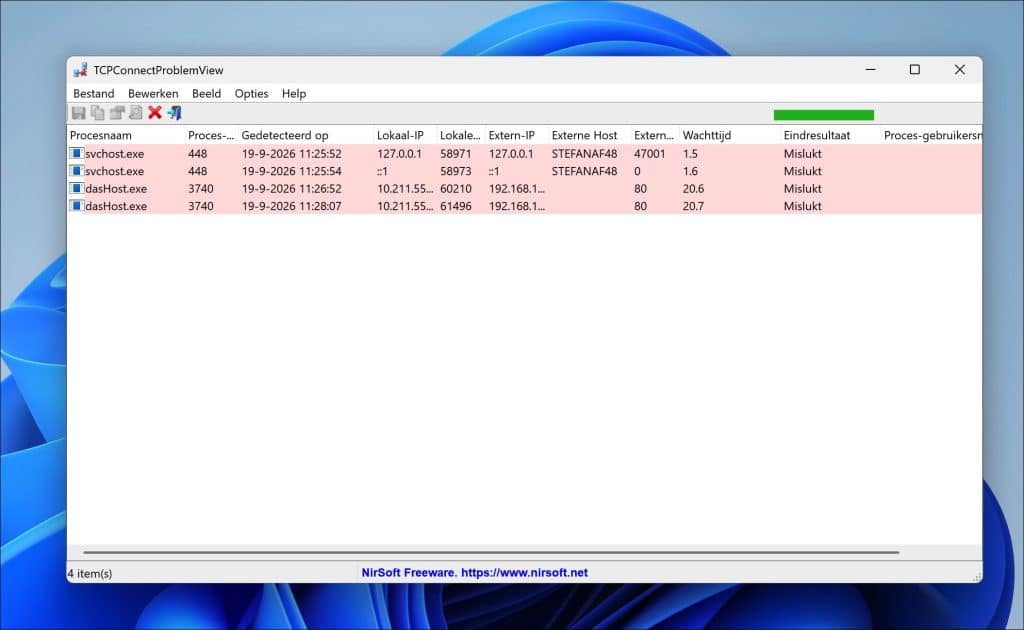Sort by Wachttijd column header
The image size is (1024, 630).
click(x=729, y=135)
